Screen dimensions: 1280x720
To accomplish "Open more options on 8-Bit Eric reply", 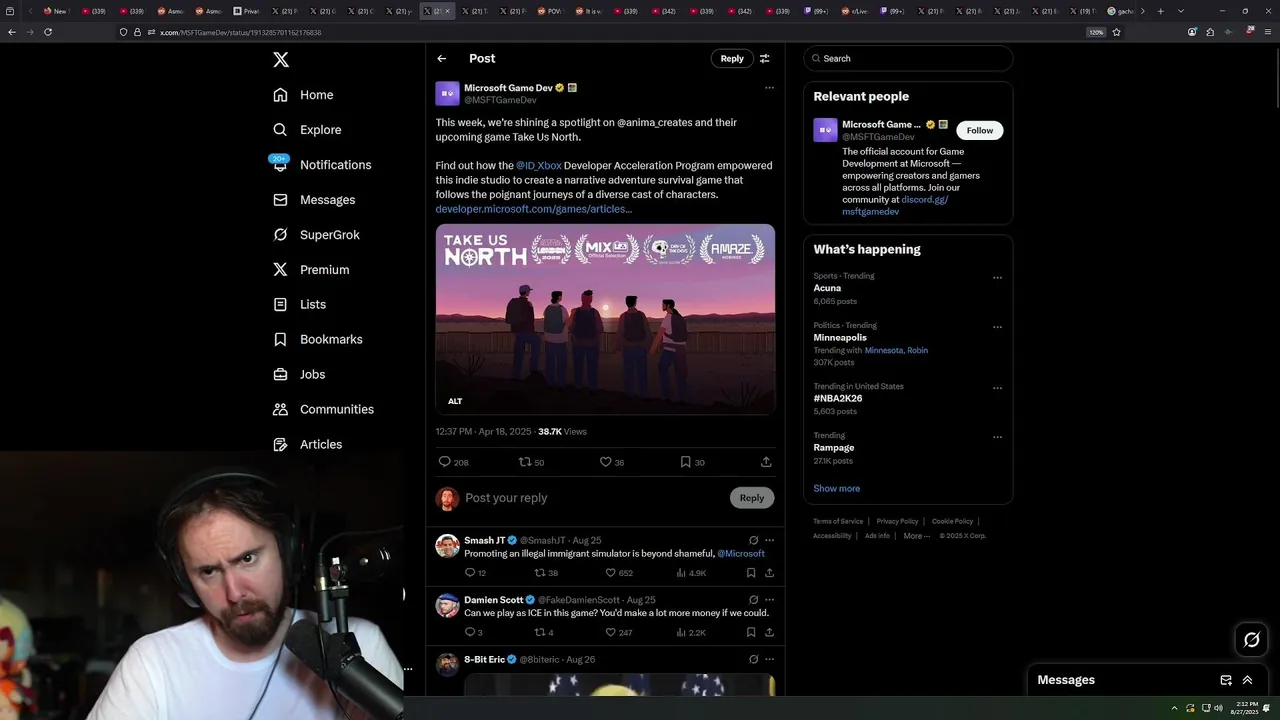I will click(x=769, y=659).
